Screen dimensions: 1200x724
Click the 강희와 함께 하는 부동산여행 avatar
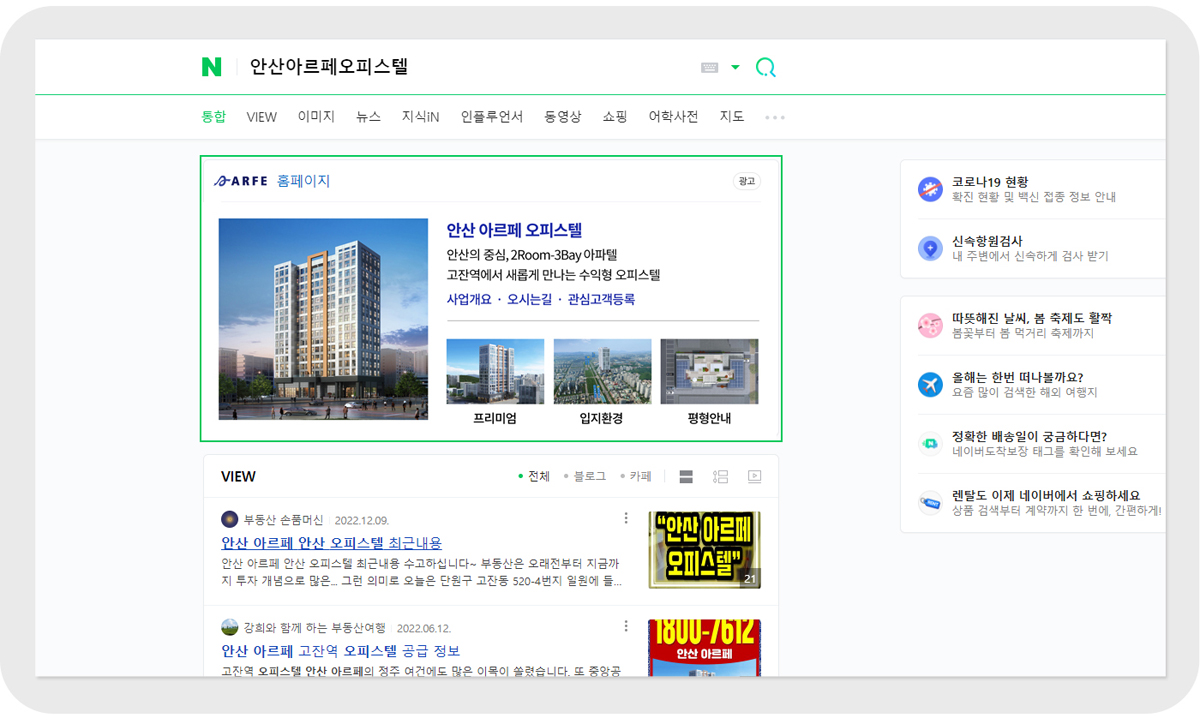click(230, 628)
